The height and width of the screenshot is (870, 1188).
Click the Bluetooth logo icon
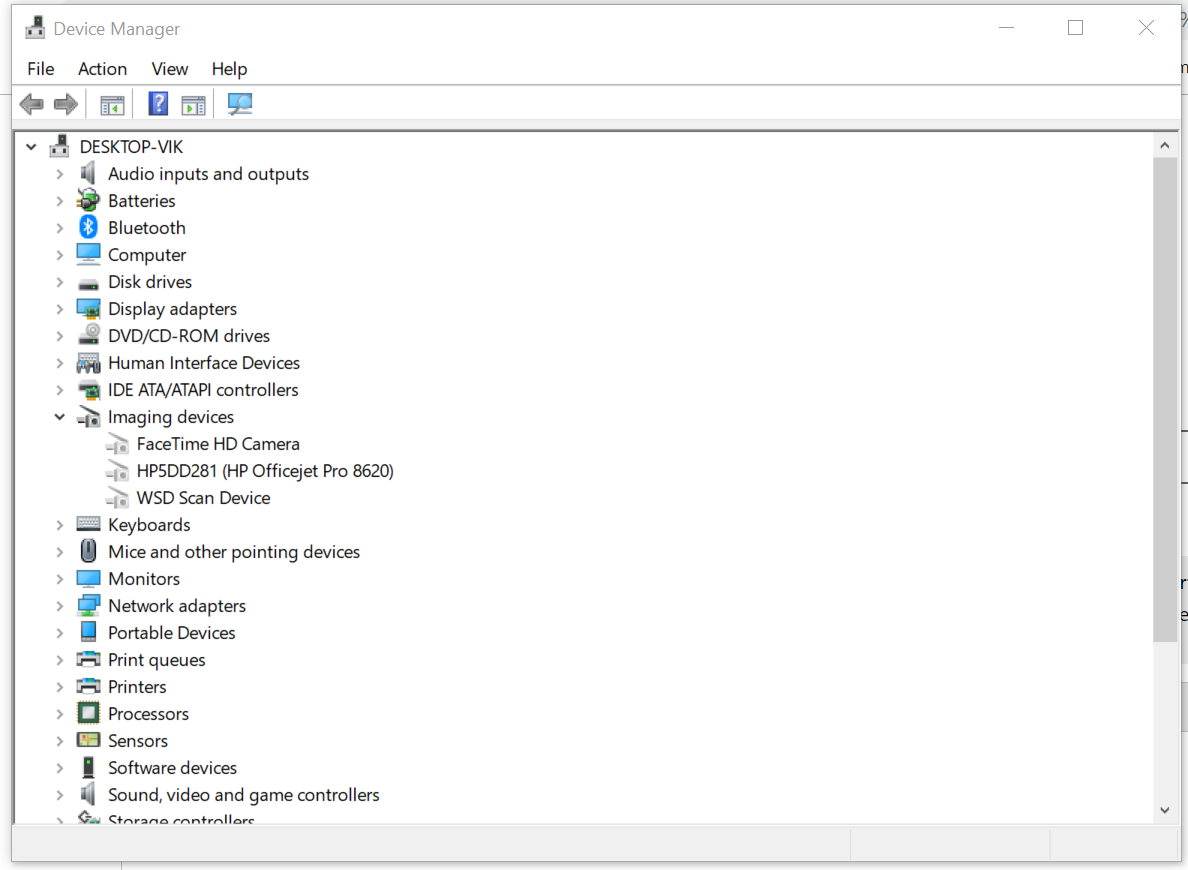(88, 227)
